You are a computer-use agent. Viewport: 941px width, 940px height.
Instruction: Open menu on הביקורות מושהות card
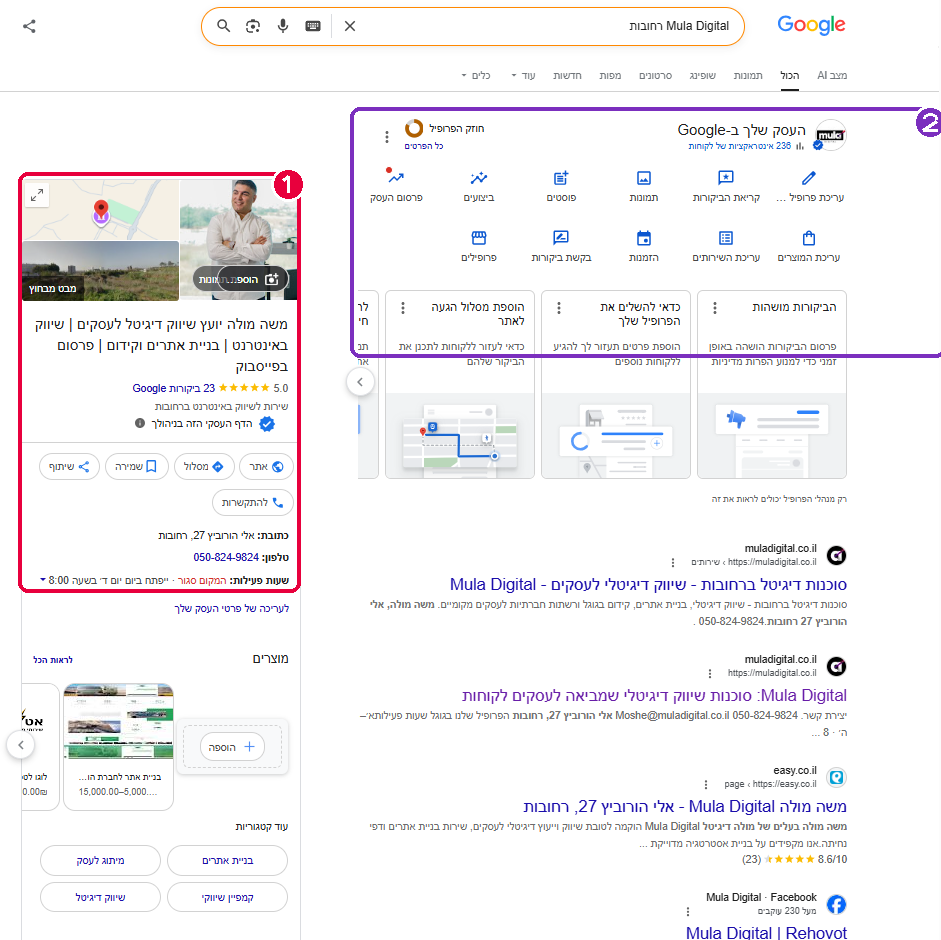(x=714, y=308)
